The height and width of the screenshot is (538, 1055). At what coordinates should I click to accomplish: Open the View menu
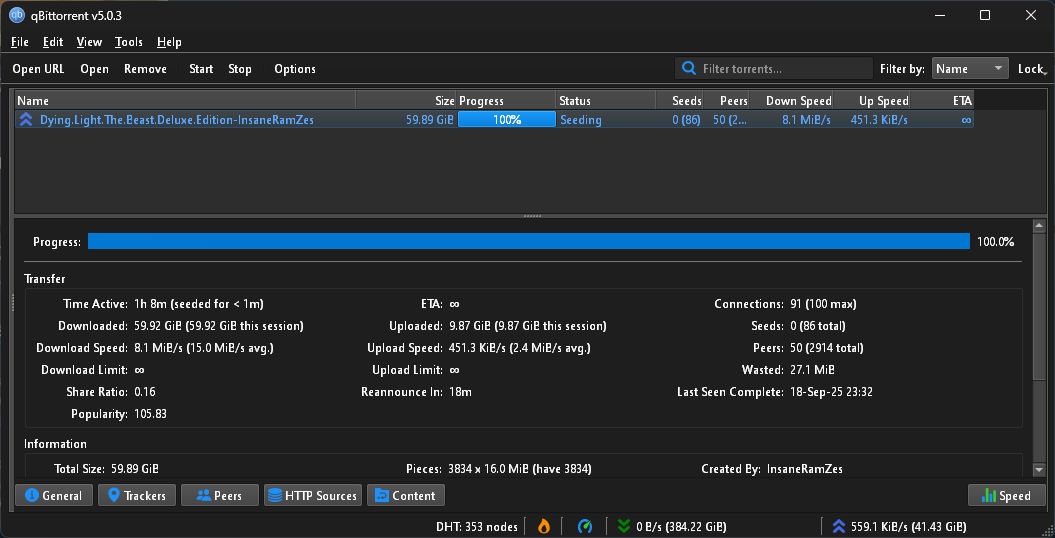pyautogui.click(x=89, y=42)
